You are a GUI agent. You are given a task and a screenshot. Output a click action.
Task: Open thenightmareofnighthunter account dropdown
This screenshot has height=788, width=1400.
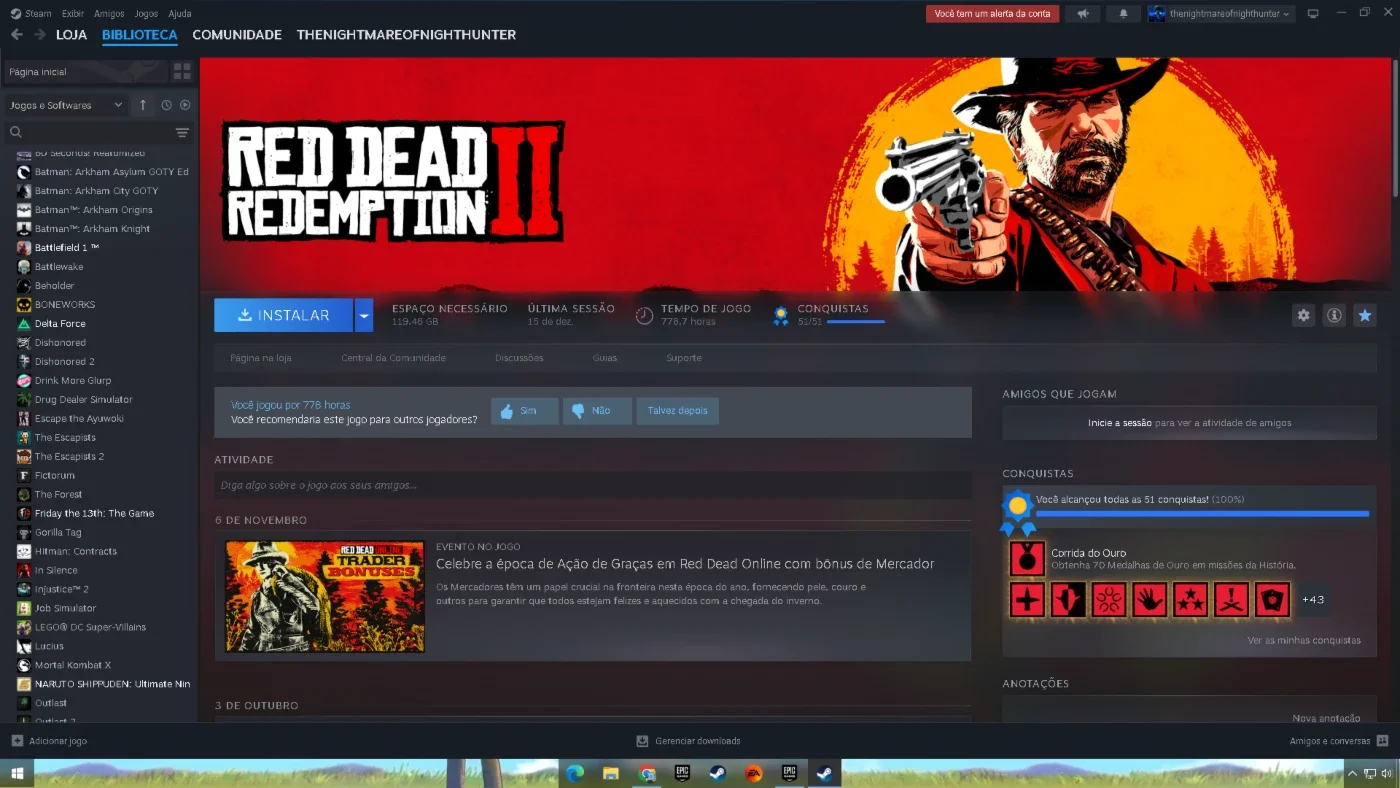click(1221, 14)
